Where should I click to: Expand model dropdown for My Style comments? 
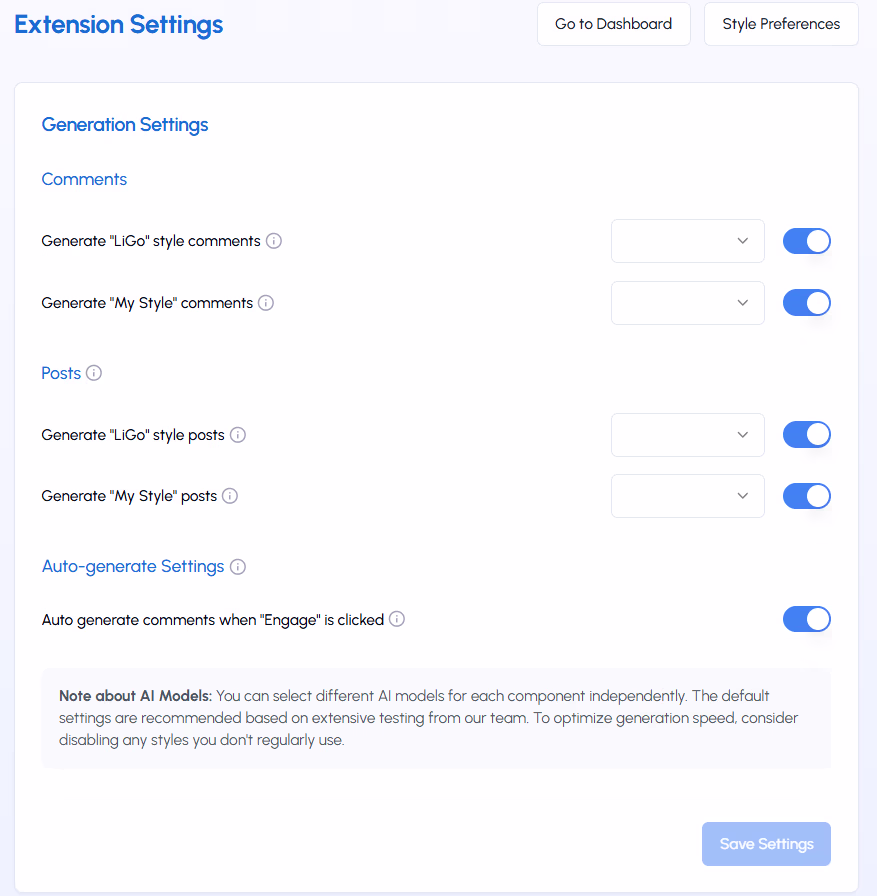coord(687,303)
